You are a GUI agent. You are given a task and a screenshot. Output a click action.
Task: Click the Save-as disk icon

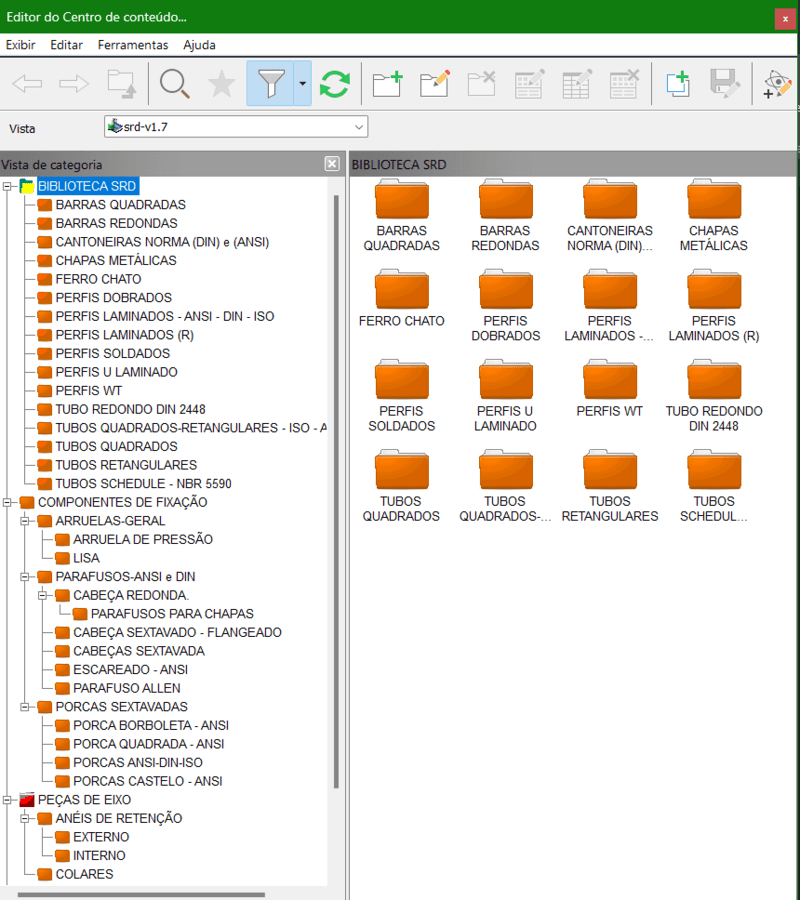[x=724, y=84]
